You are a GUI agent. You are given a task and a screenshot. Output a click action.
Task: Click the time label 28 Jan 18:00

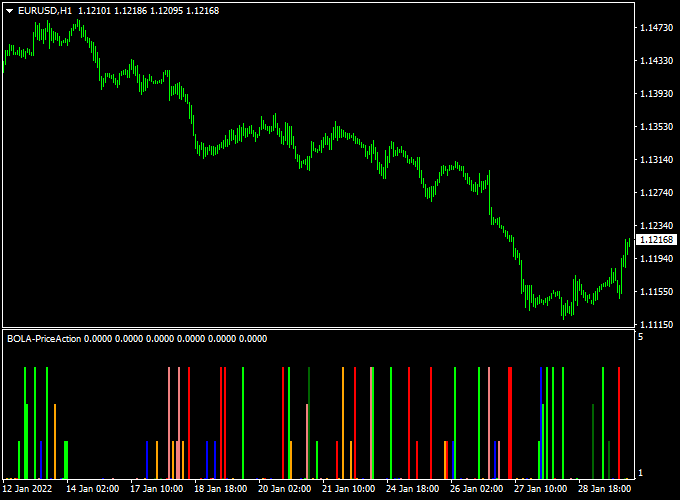(604, 489)
